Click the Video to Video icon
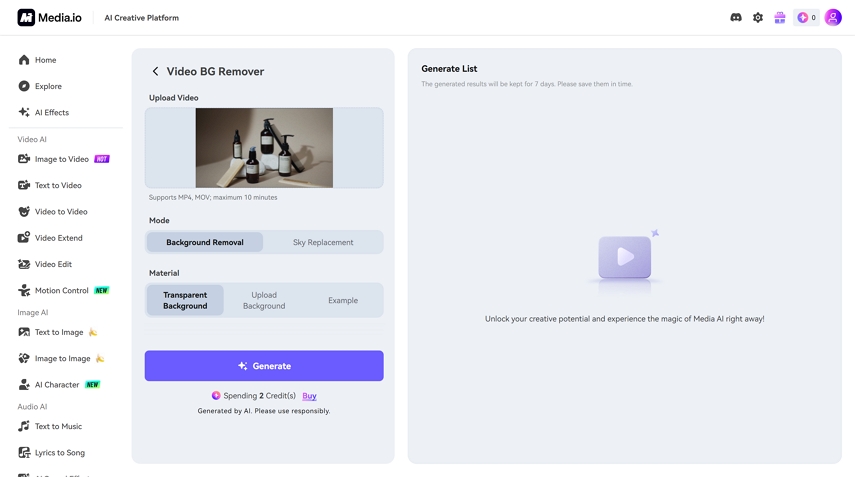 tap(24, 212)
